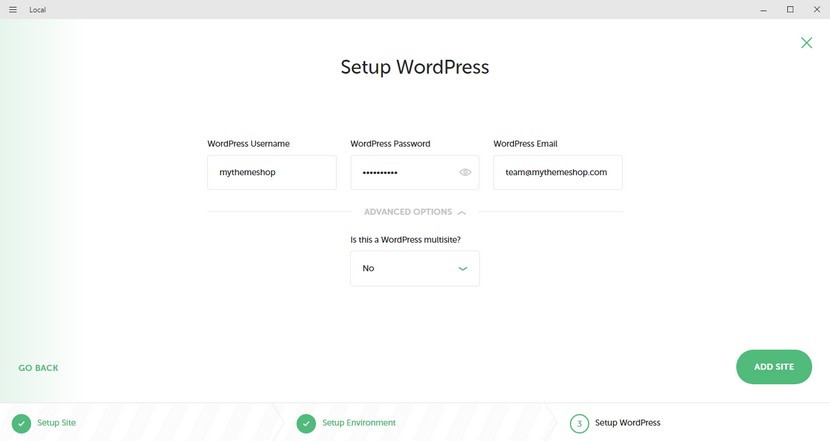Click the WordPress Password field
Screen dimensions: 830x441
(x=414, y=172)
